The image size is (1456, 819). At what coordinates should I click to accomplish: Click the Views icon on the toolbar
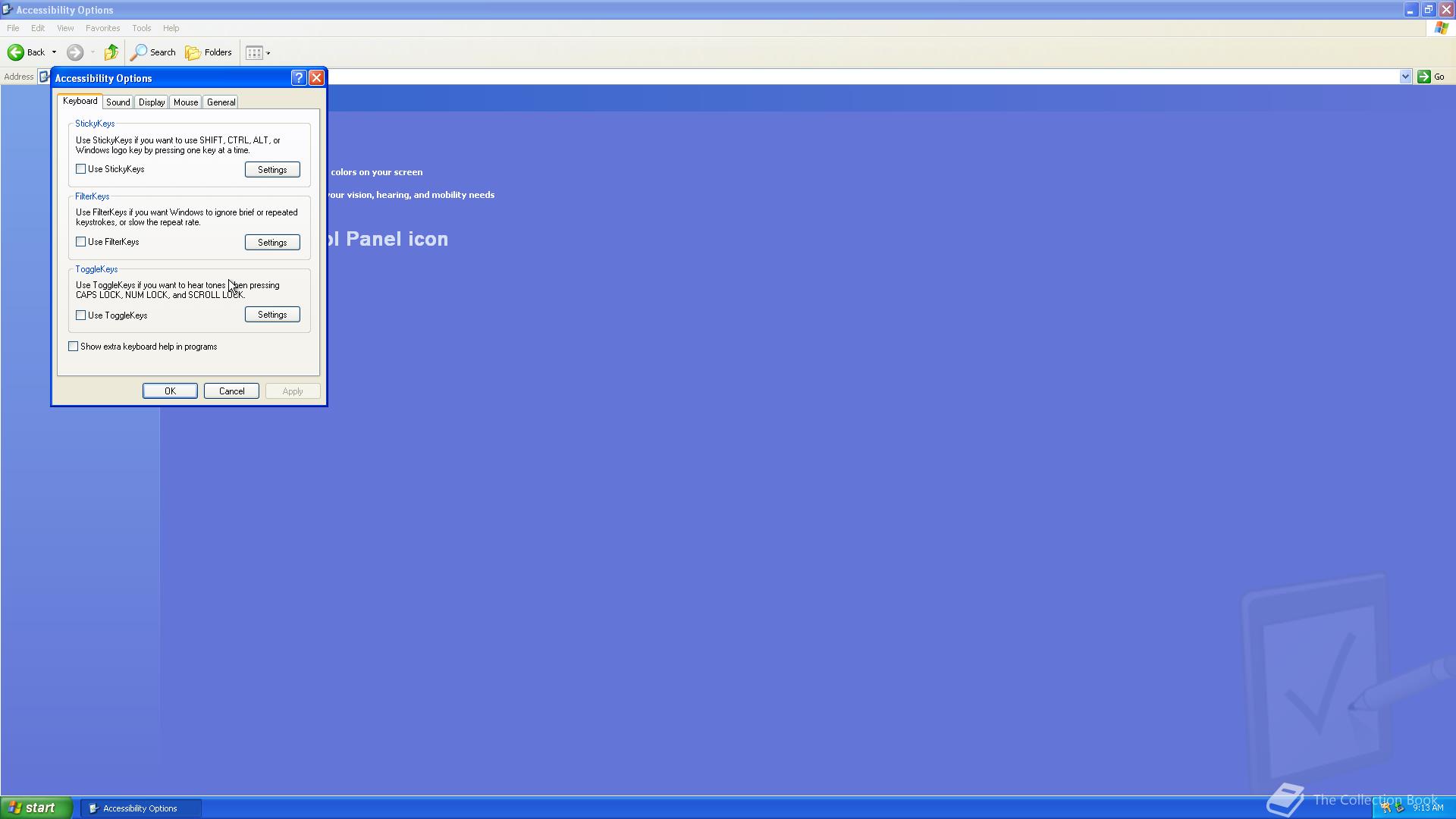coord(254,52)
